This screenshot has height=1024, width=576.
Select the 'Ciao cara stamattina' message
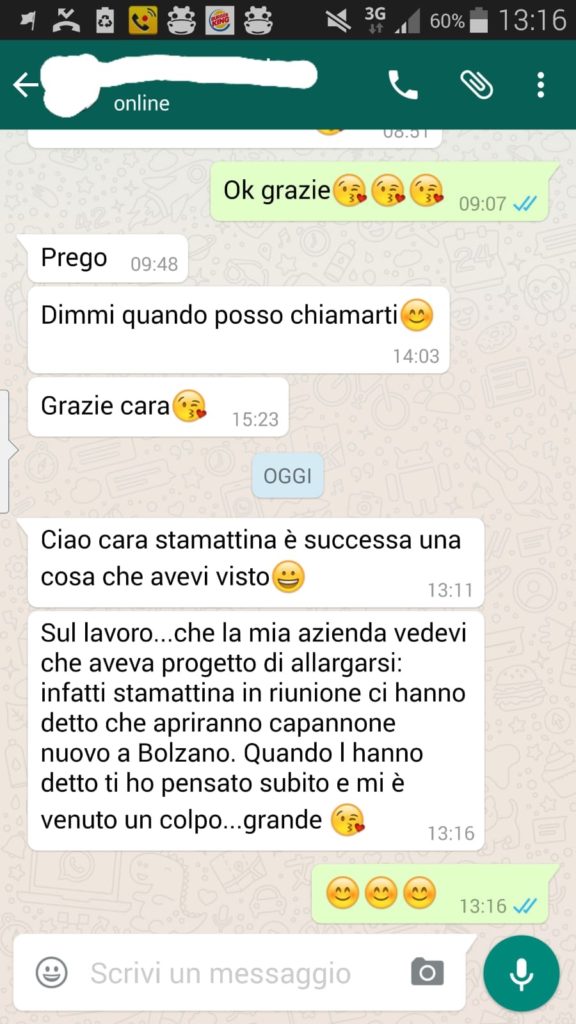click(x=256, y=562)
